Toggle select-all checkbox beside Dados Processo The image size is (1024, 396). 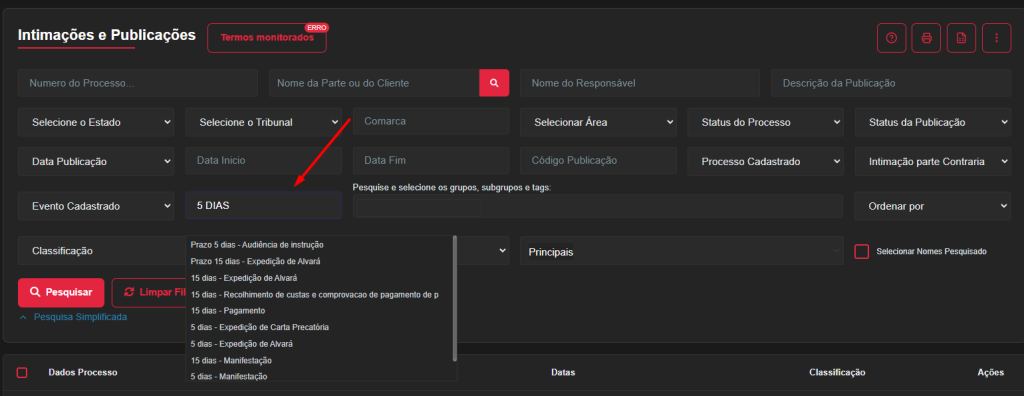(22, 372)
